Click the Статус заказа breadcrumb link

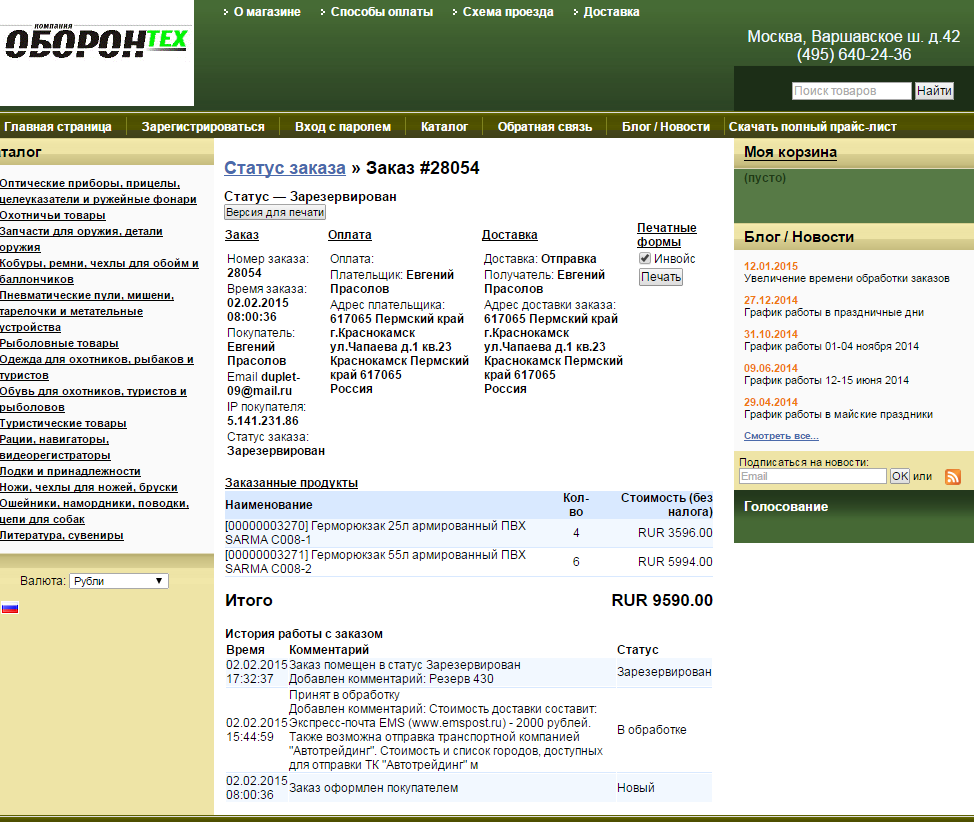284,168
